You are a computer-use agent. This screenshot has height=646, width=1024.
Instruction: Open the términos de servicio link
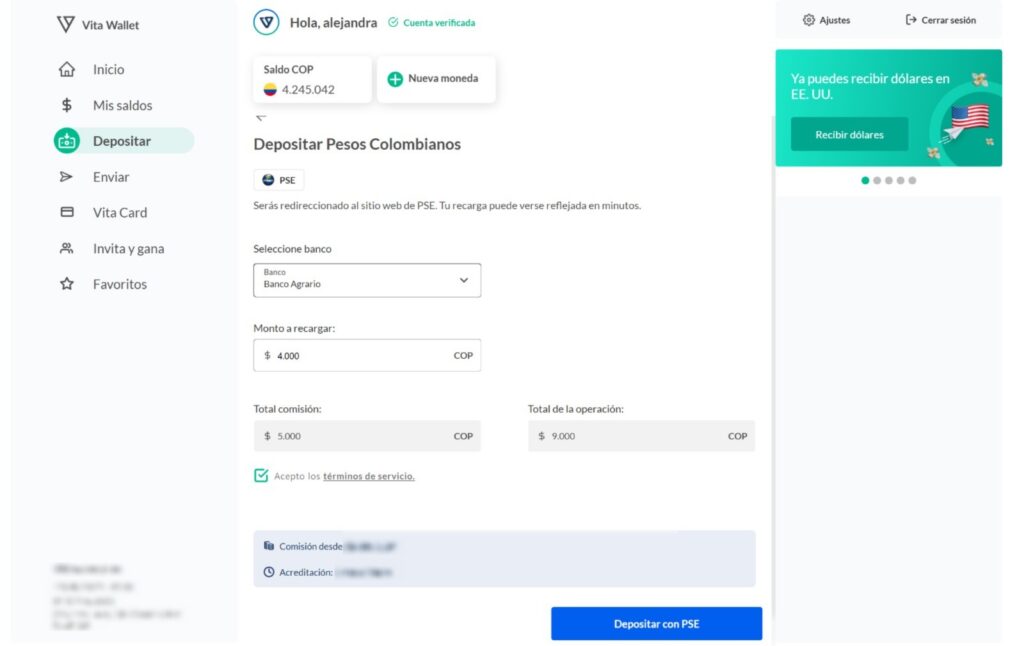368,476
